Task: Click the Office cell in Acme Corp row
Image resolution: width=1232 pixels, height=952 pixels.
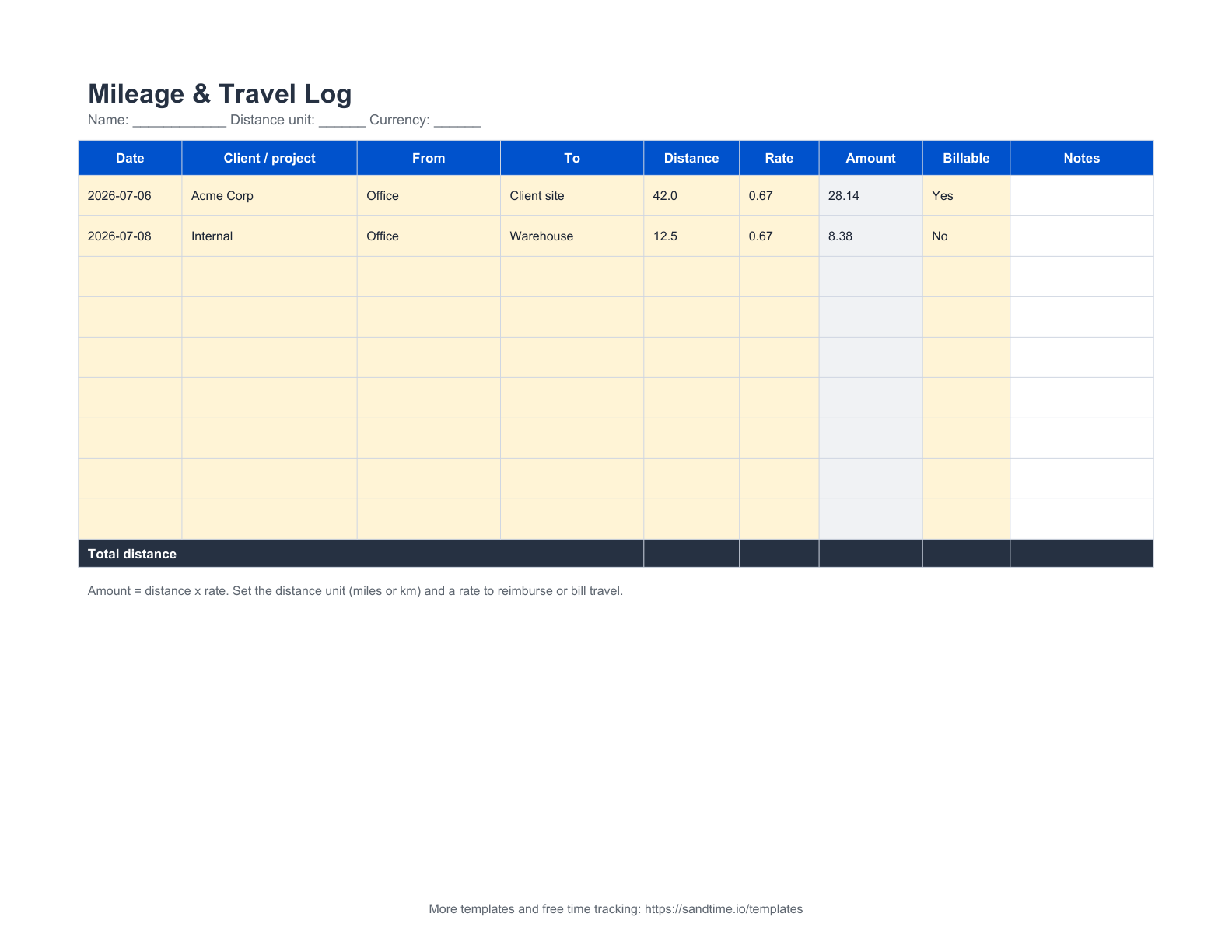Action: (x=429, y=196)
